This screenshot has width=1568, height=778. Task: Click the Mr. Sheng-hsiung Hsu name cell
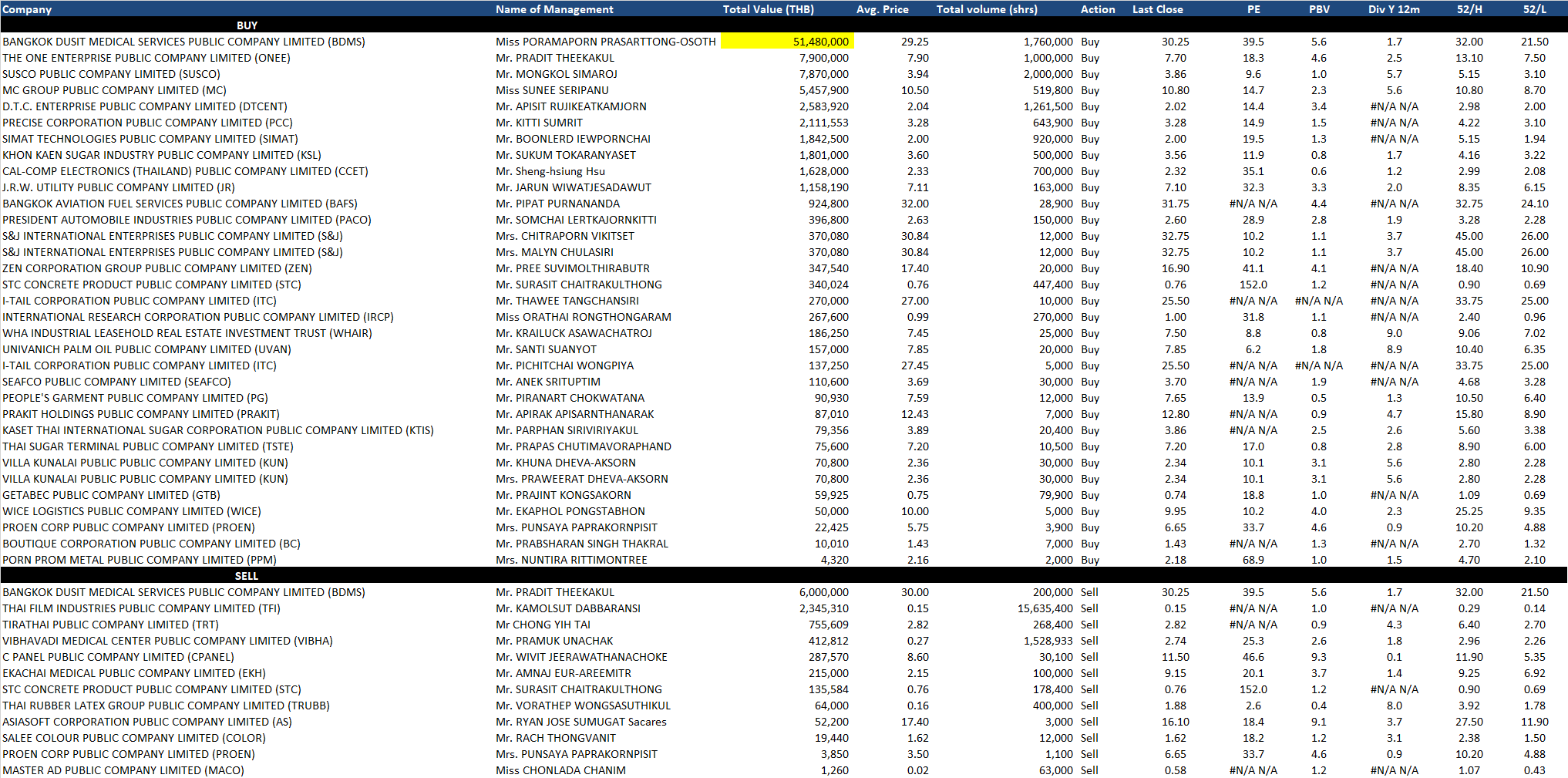(x=550, y=171)
